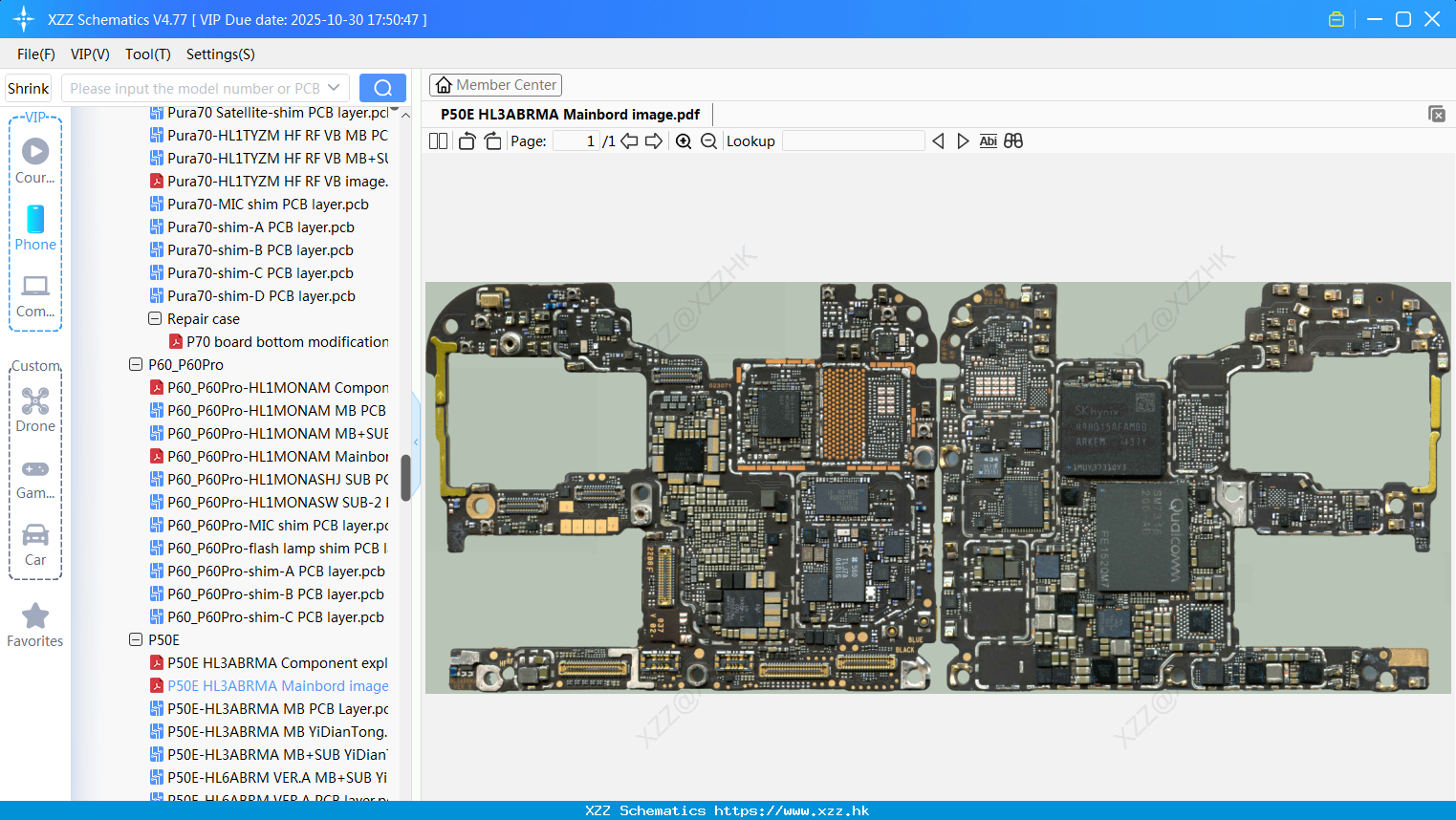Click the Lookup text field

coord(854,141)
